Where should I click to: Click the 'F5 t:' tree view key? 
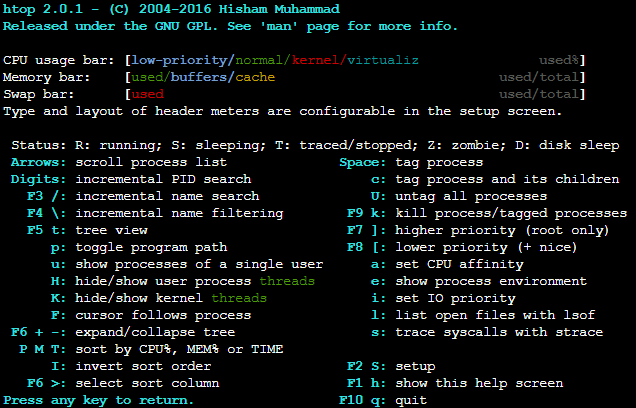pos(46,231)
